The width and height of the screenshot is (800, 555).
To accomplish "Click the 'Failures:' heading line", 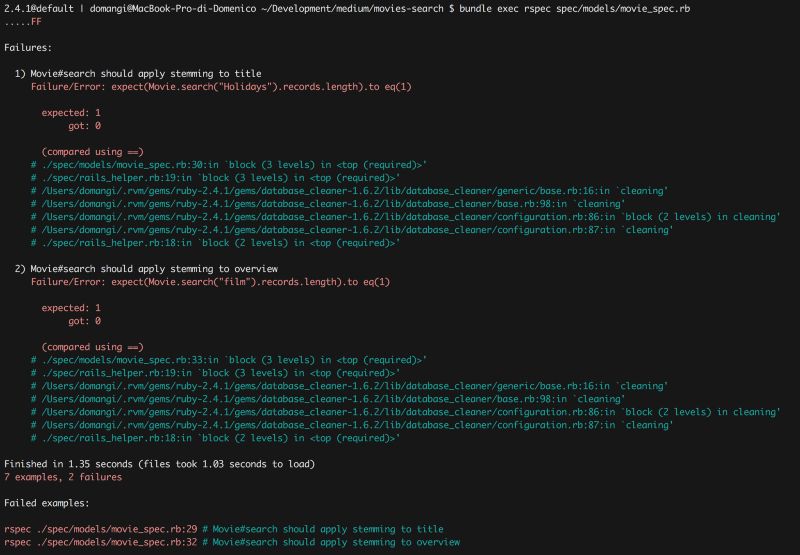I will coord(28,47).
